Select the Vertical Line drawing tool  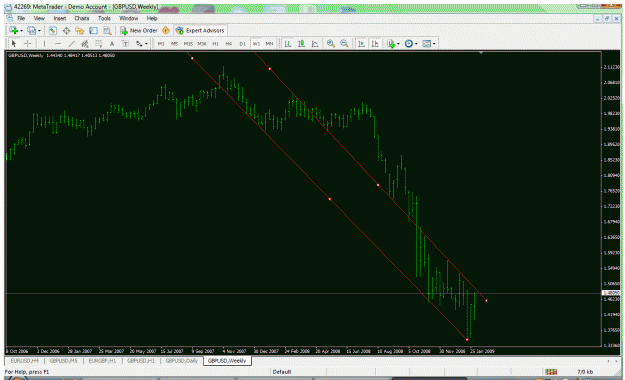click(x=44, y=43)
